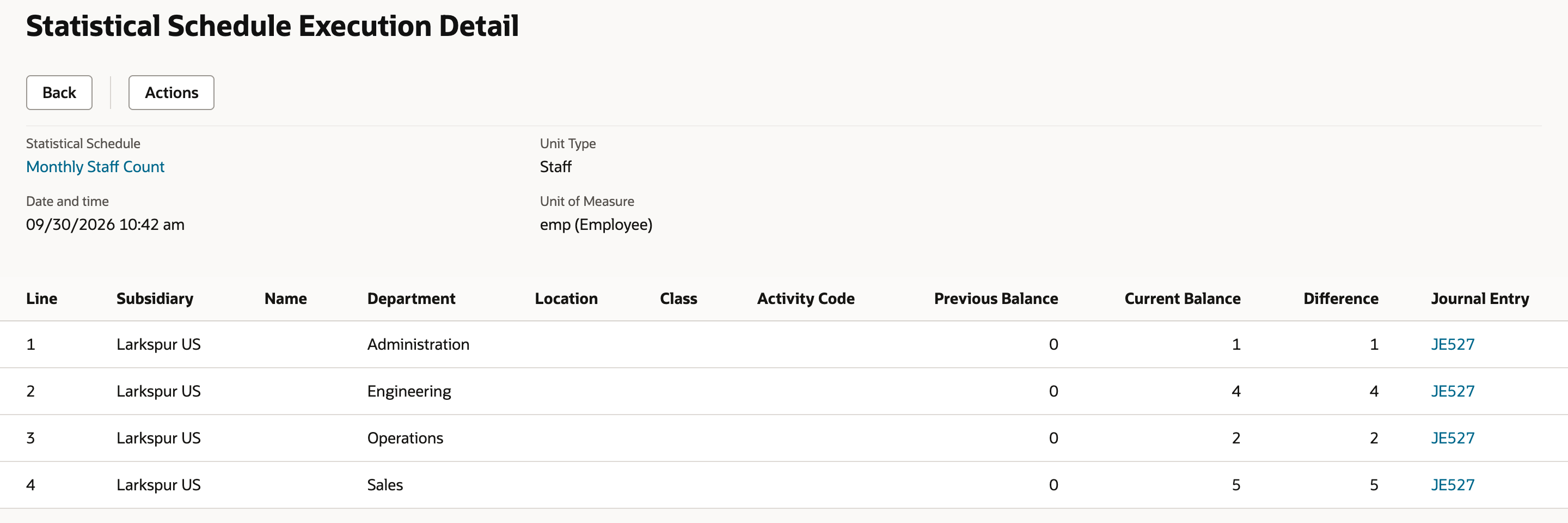The height and width of the screenshot is (523, 1568).
Task: Click the Unit Type field label
Action: (567, 144)
